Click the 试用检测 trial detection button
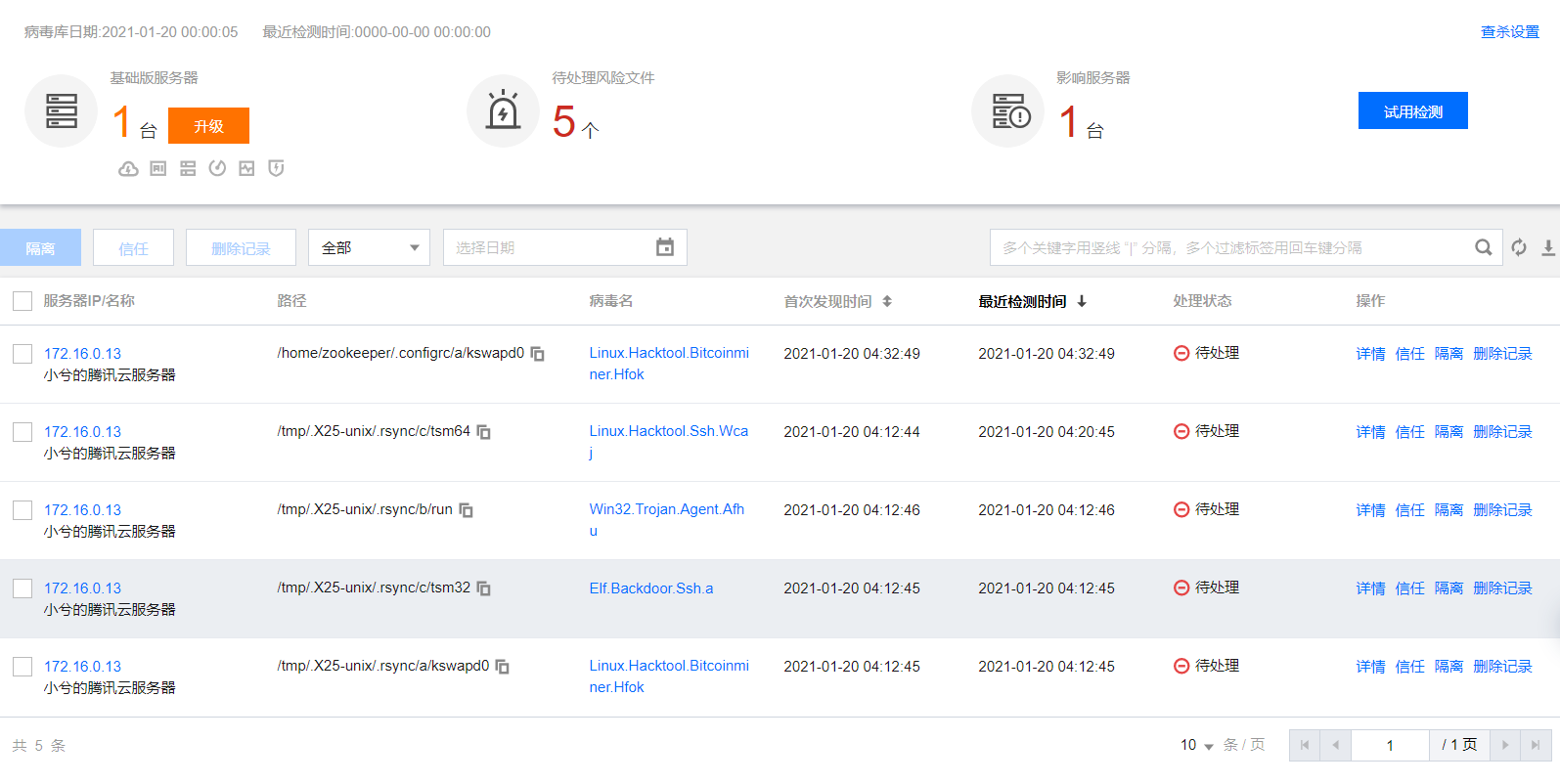The width and height of the screenshot is (1560, 784). pyautogui.click(x=1413, y=110)
